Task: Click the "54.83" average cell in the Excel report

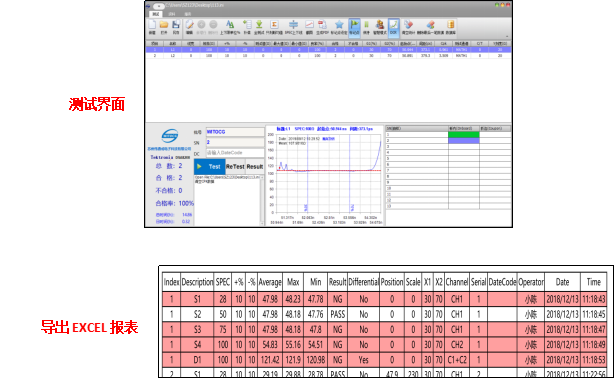Action: point(270,345)
